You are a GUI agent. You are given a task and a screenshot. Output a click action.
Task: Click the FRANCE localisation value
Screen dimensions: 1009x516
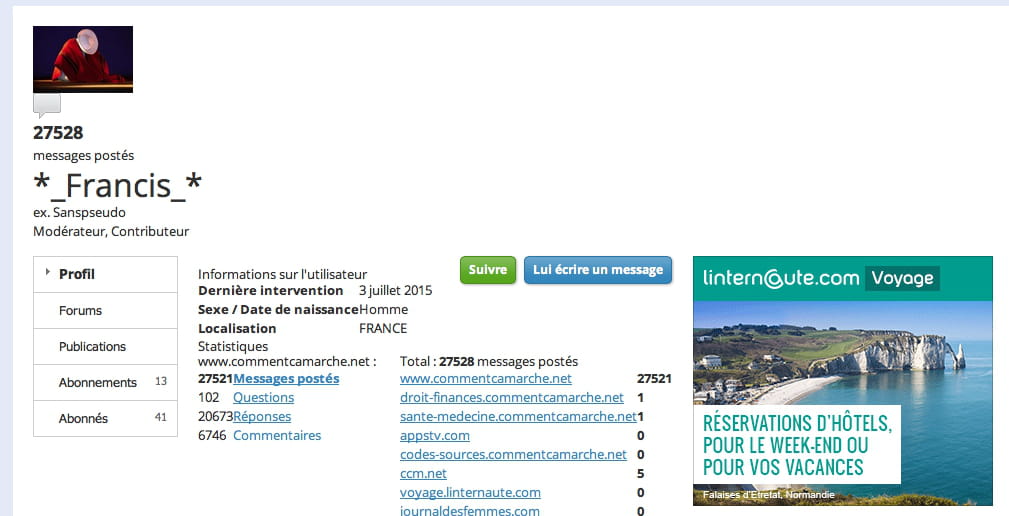pos(383,328)
